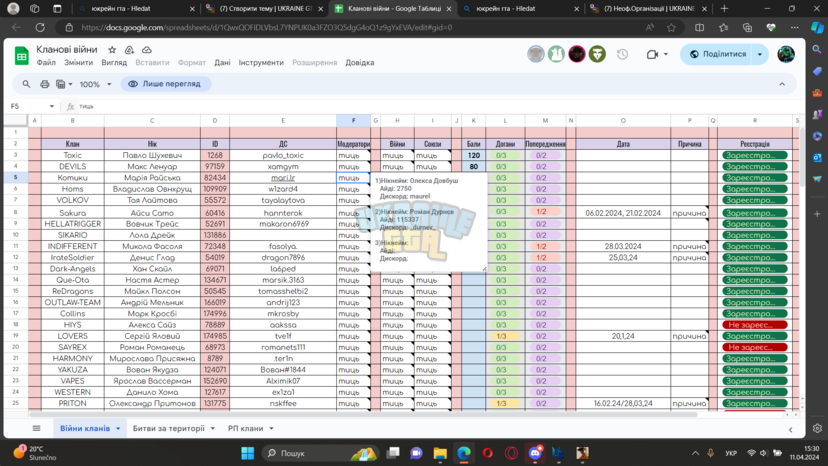Screen dimensions: 828x466
Task: Click the Windows taskbar Пошук search box
Action: point(323,453)
